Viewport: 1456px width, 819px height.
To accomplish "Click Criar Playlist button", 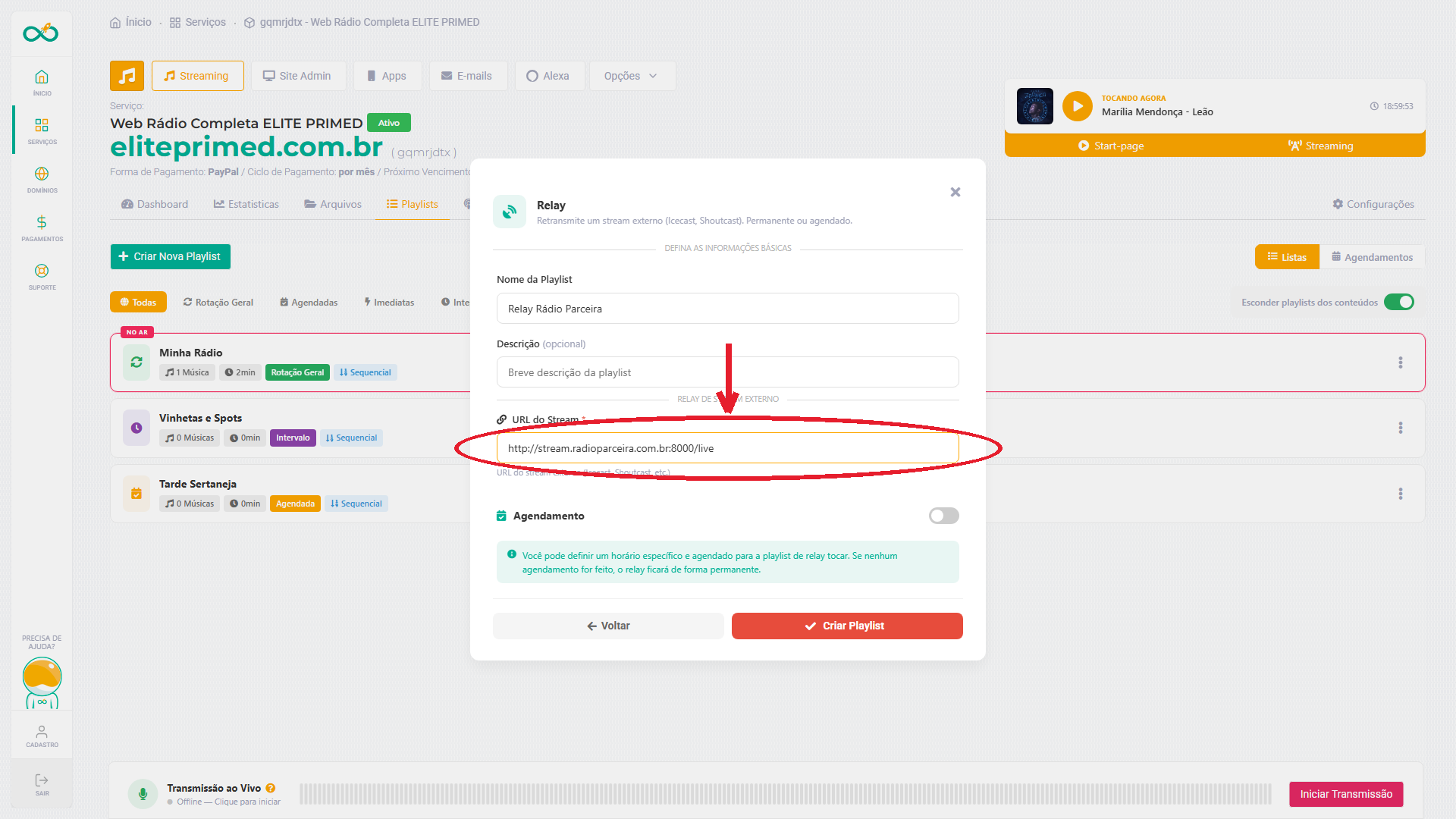I will (x=847, y=626).
